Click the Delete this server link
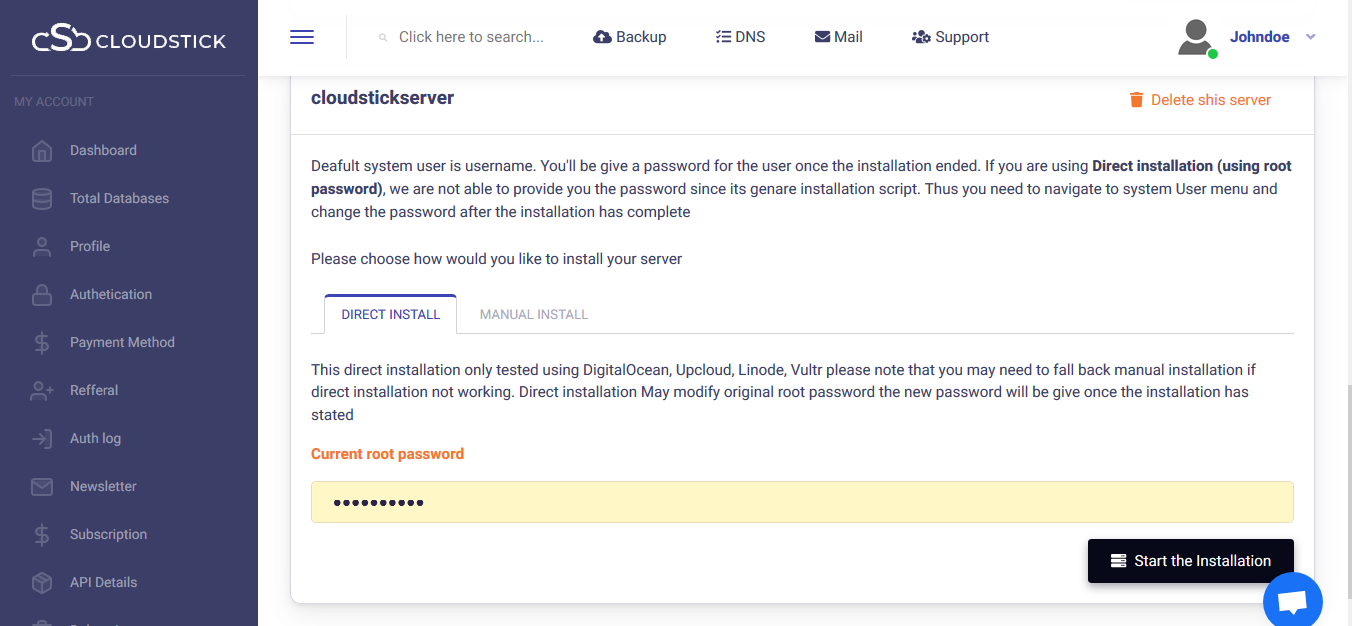This screenshot has width=1352, height=626. 1200,100
